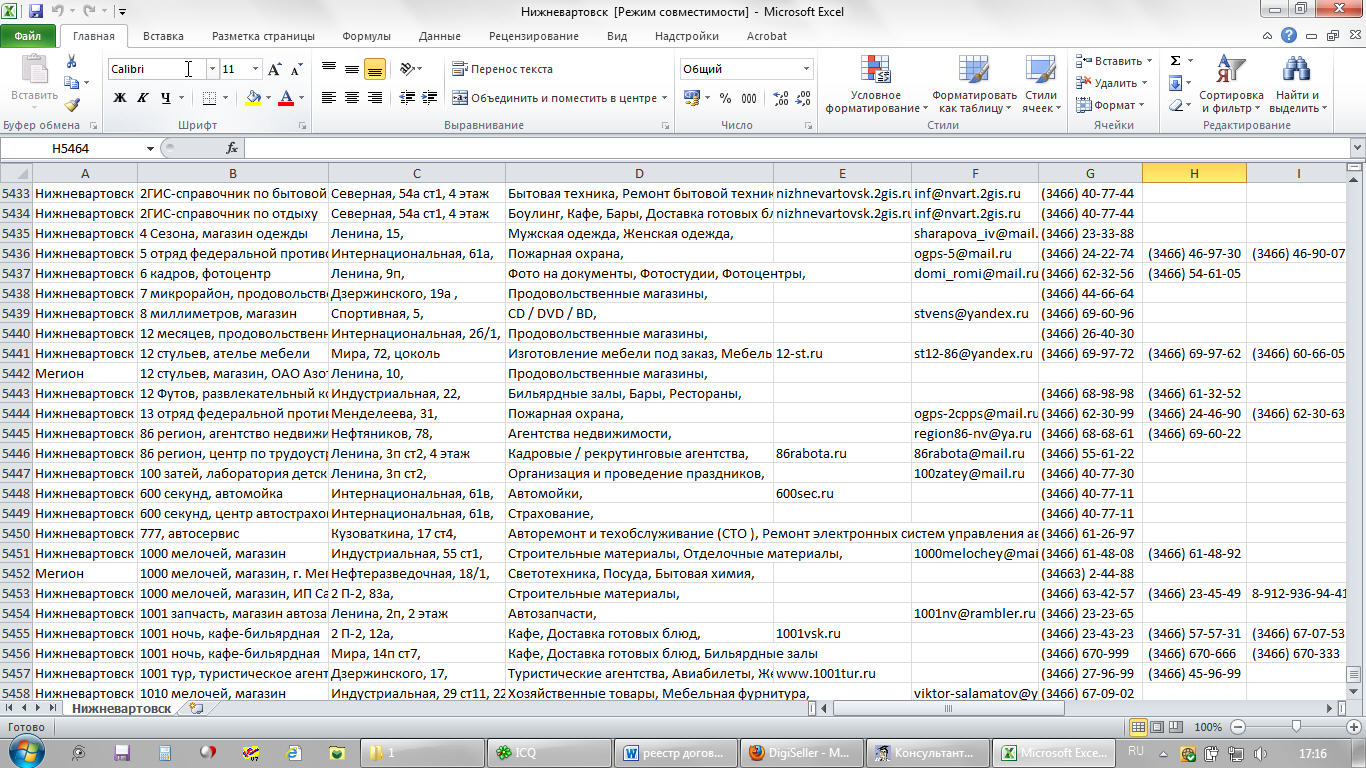Open Windows Start button
The image size is (1366, 768).
(x=26, y=752)
